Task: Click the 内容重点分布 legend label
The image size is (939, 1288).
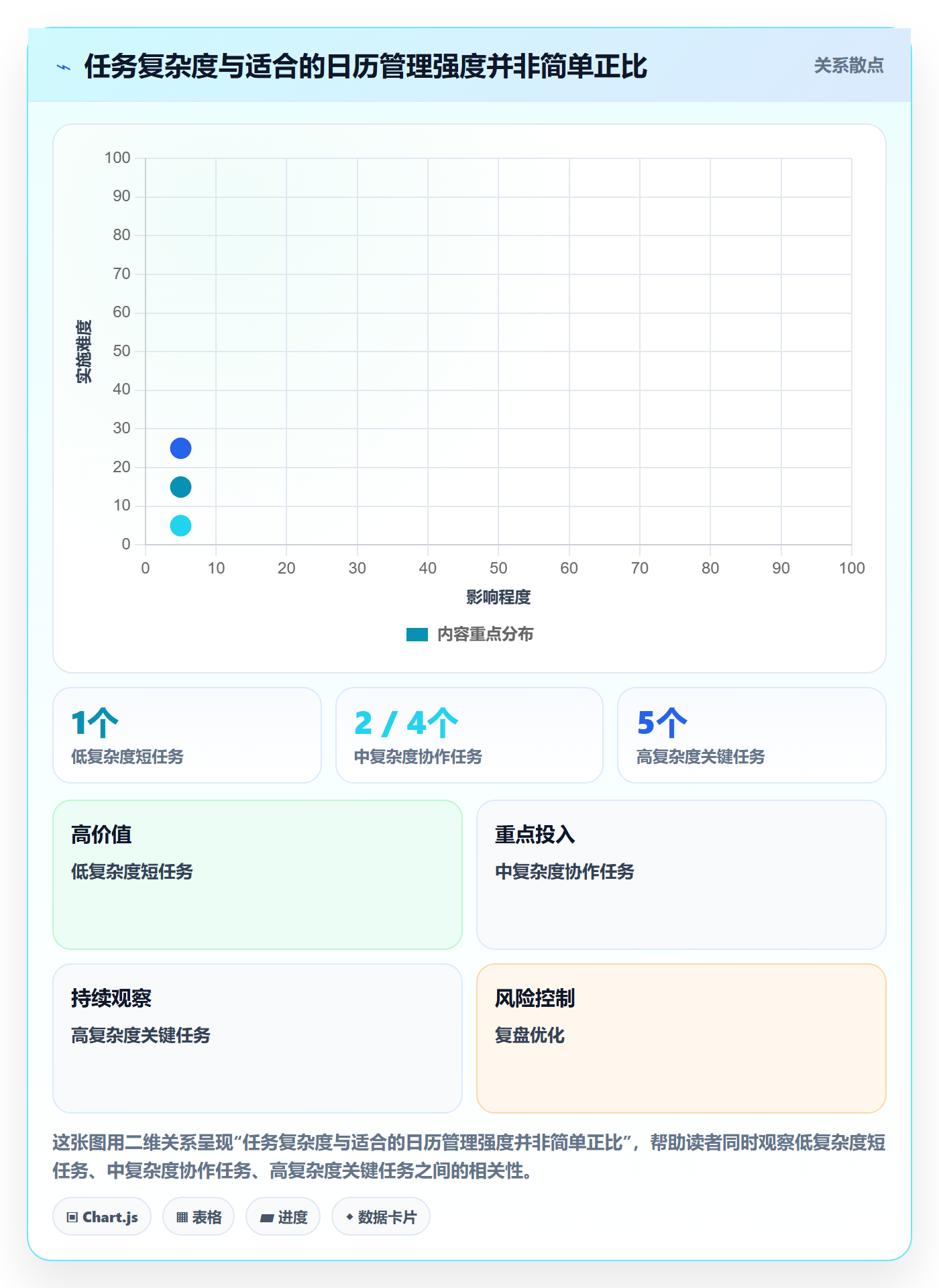Action: (485, 635)
